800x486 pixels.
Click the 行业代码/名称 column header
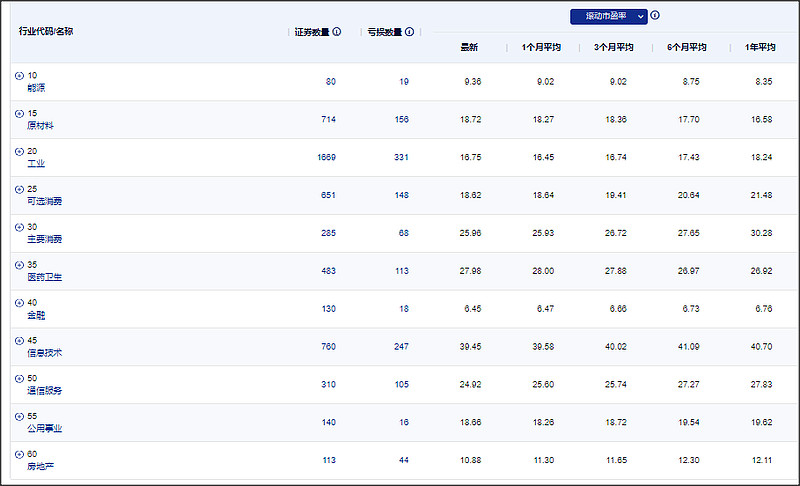point(46,31)
